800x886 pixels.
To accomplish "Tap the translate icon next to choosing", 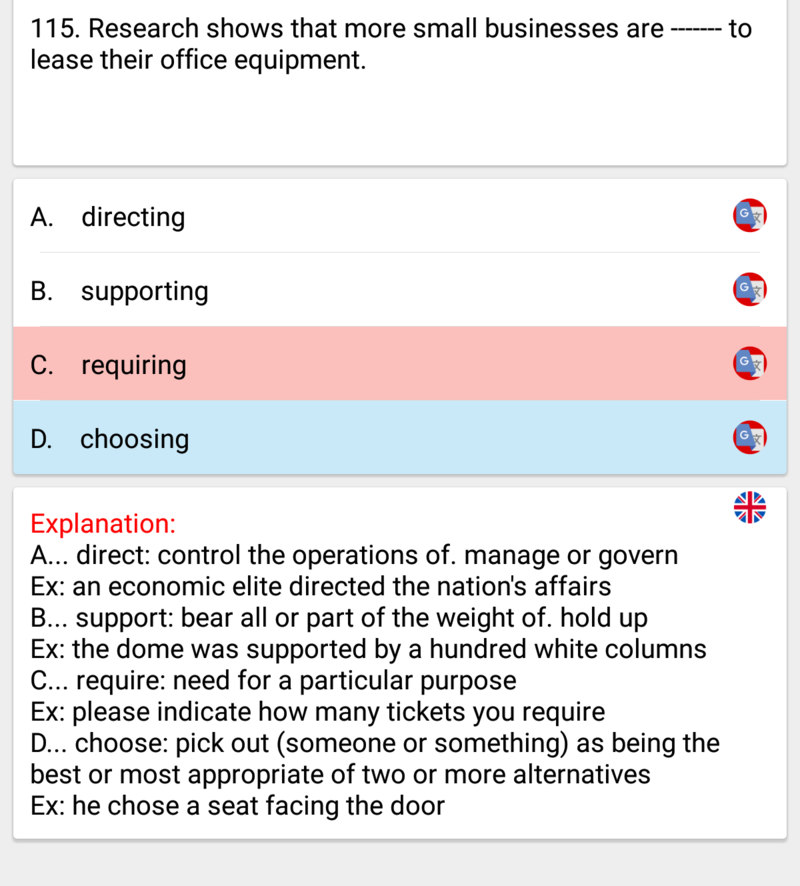I will pos(750,437).
